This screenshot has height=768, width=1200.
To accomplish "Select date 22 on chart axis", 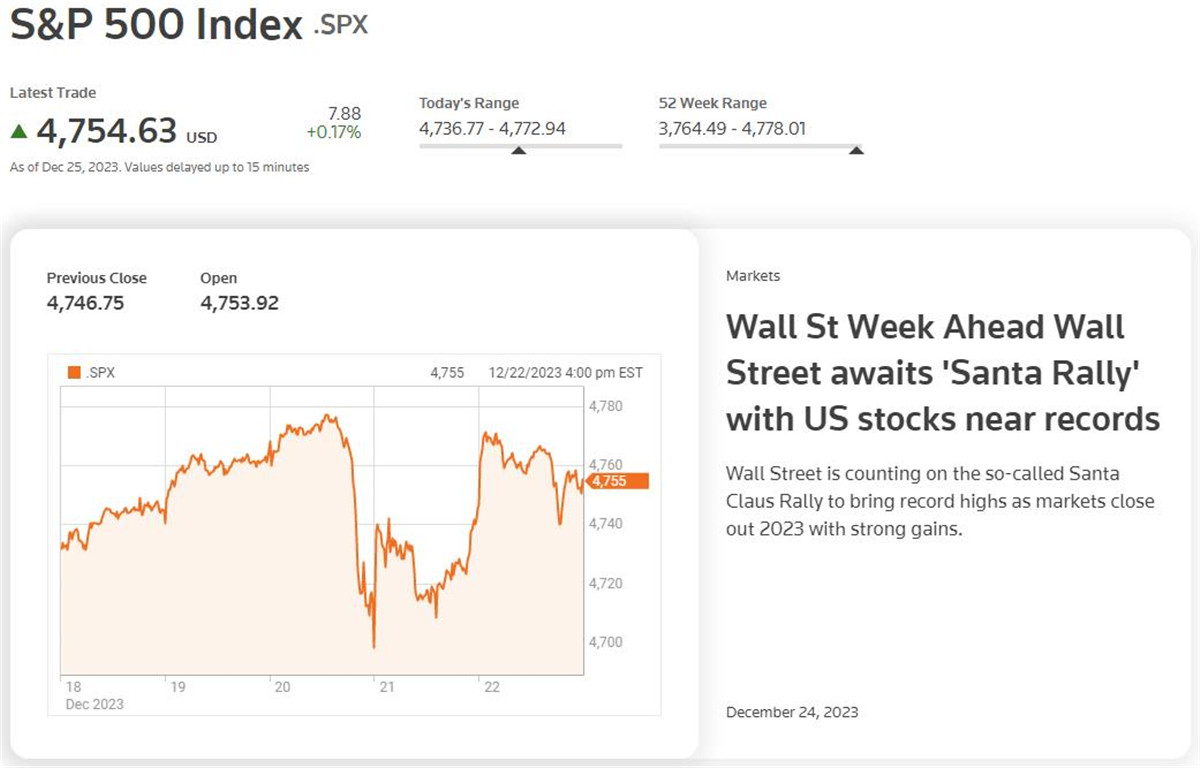I will coord(491,687).
